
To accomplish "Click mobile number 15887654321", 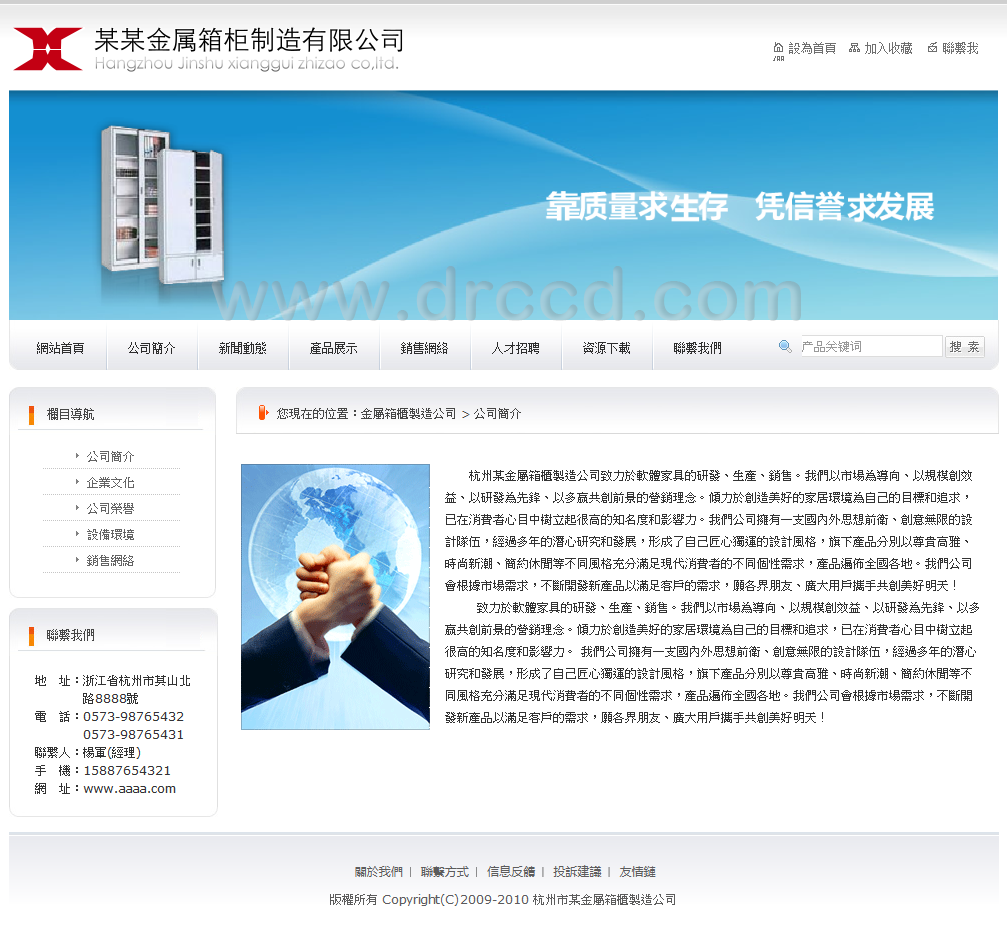I will pyautogui.click(x=127, y=770).
